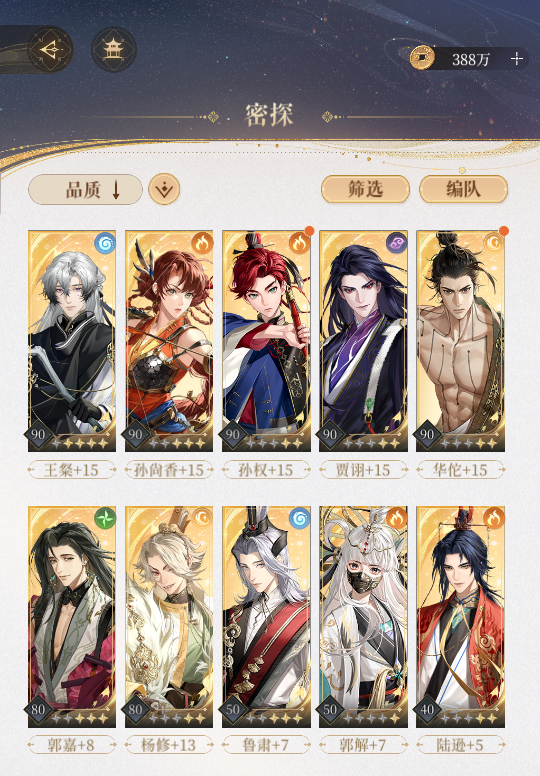Screen dimensions: 540x776
Task: Tap the fire element icon on 孙尚香 card
Action: pos(202,243)
